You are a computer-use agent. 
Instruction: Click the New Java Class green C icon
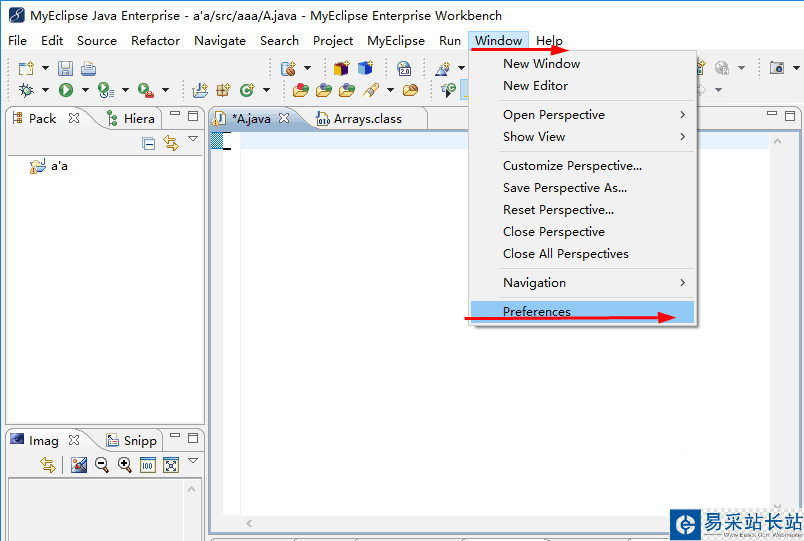pos(247,90)
